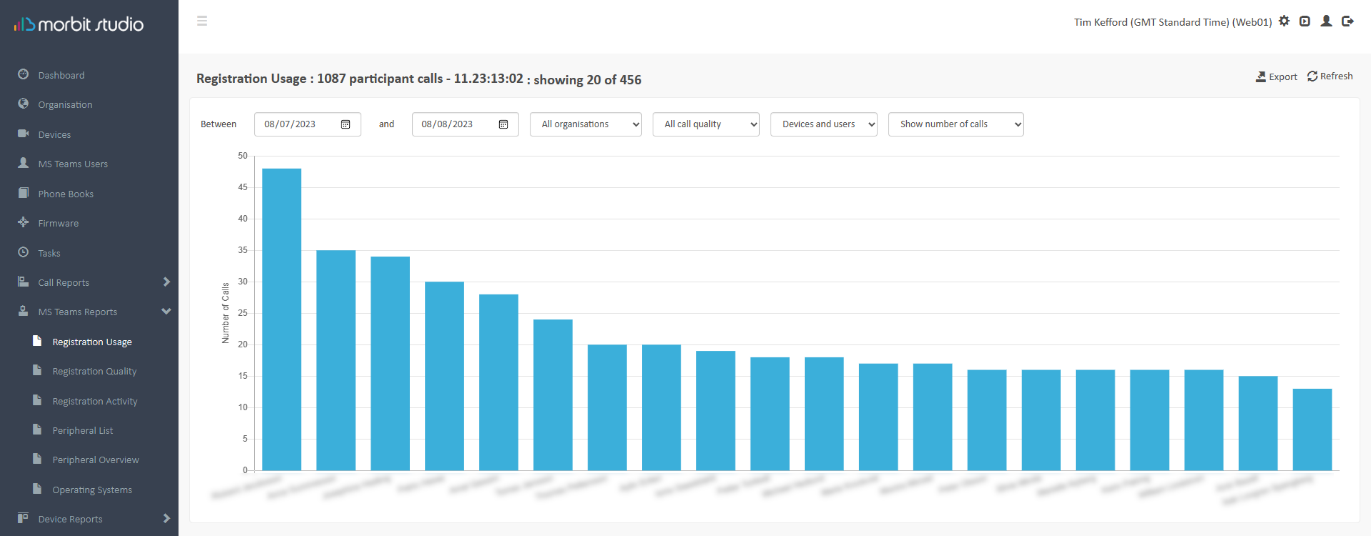
Task: Open the All organisations dropdown
Action: pyautogui.click(x=586, y=124)
